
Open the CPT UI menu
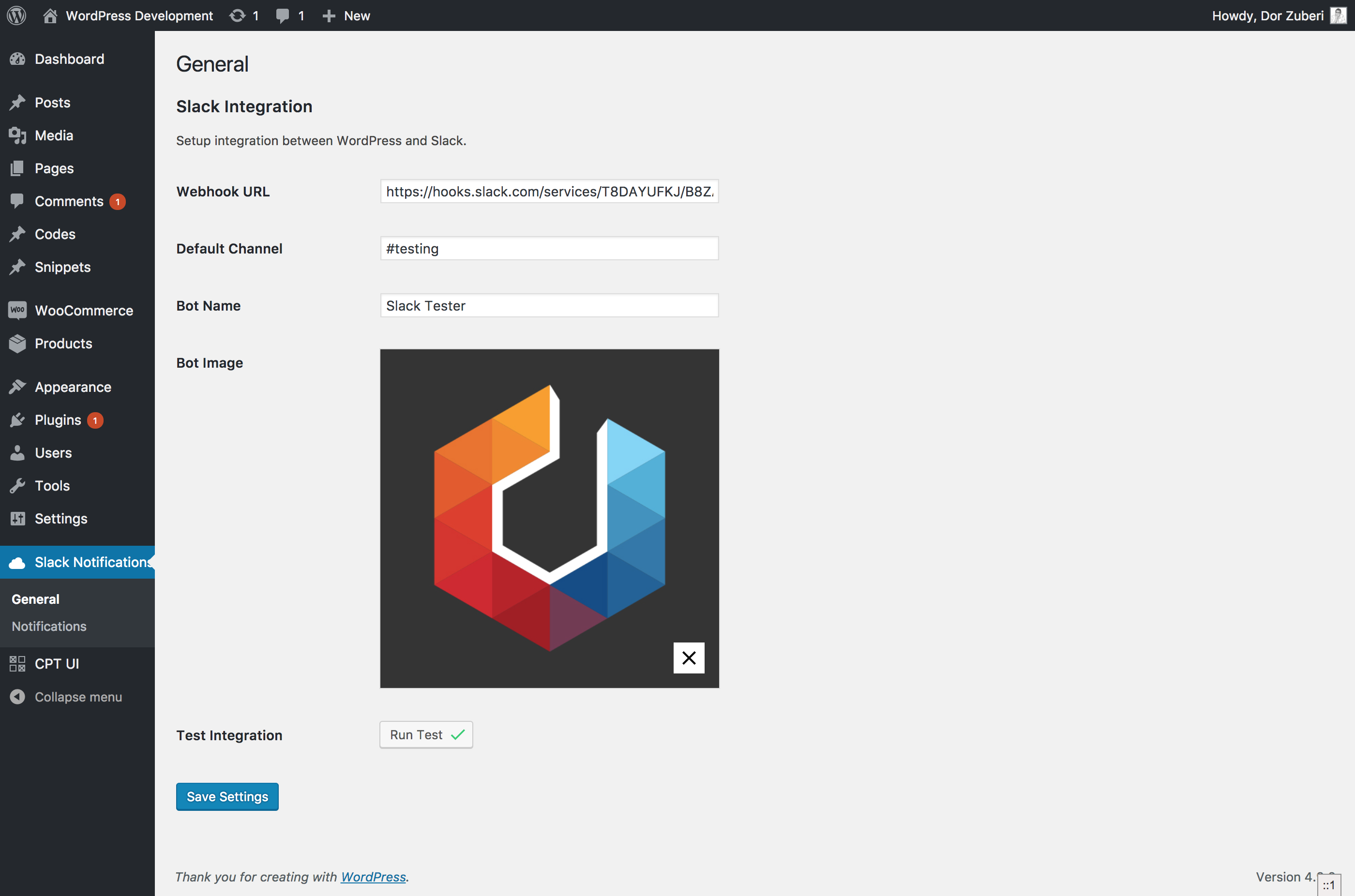[57, 663]
